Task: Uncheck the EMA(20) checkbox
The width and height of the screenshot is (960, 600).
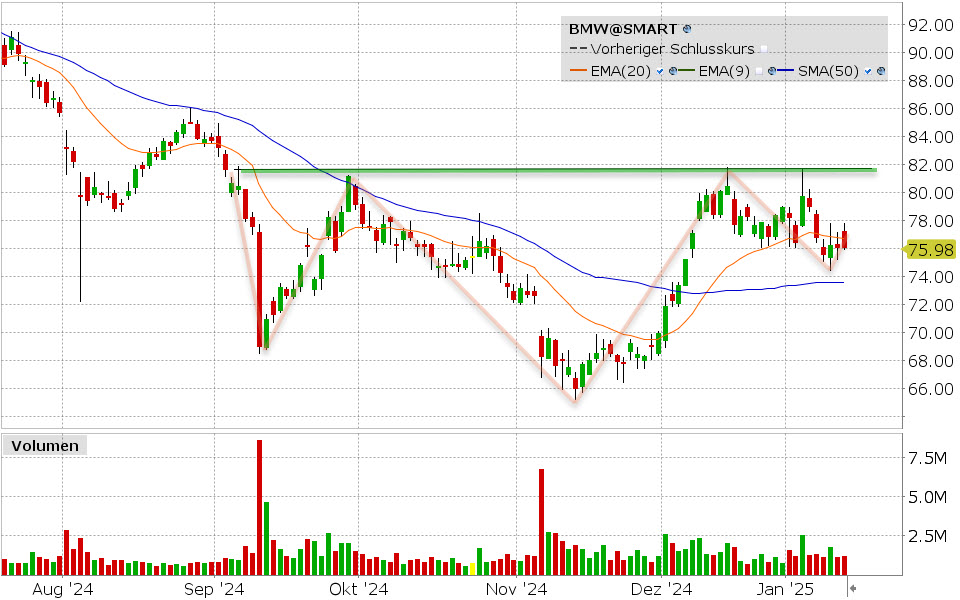Action: (x=659, y=71)
